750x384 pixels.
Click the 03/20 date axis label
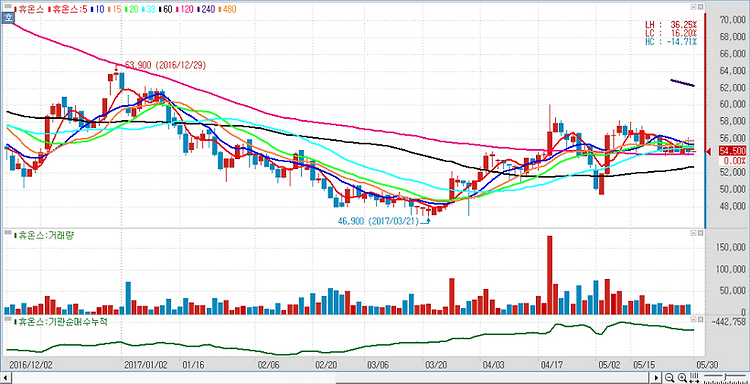pyautogui.click(x=435, y=365)
